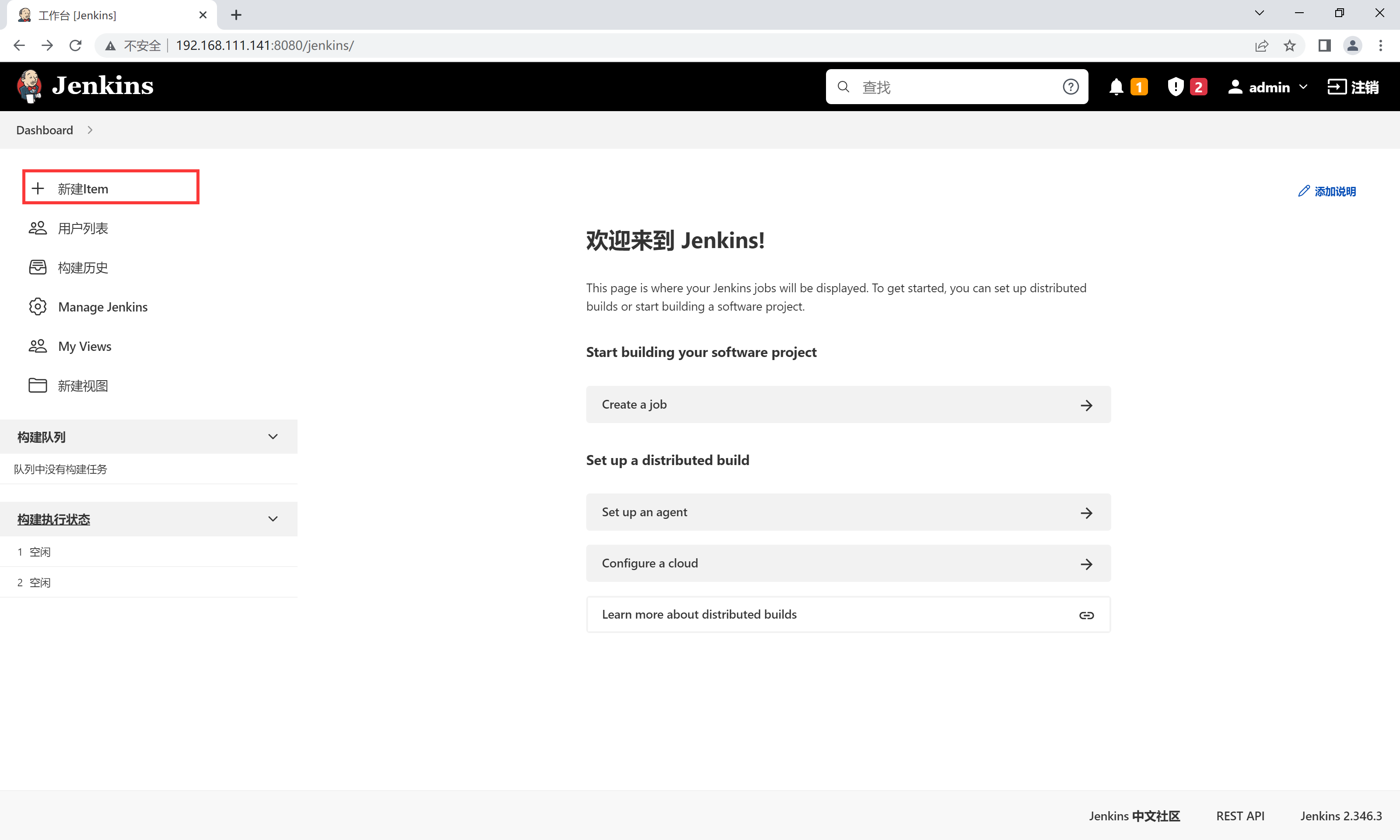Click the Manage Jenkins gear icon
This screenshot has width=1400, height=840.
click(x=38, y=306)
